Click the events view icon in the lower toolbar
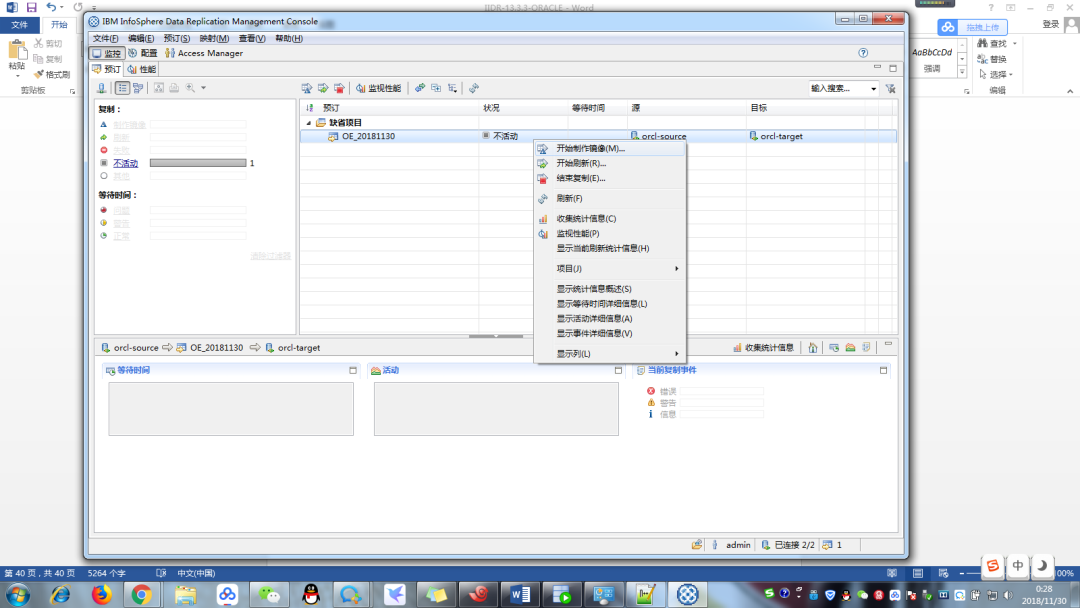1080x608 pixels. point(866,348)
